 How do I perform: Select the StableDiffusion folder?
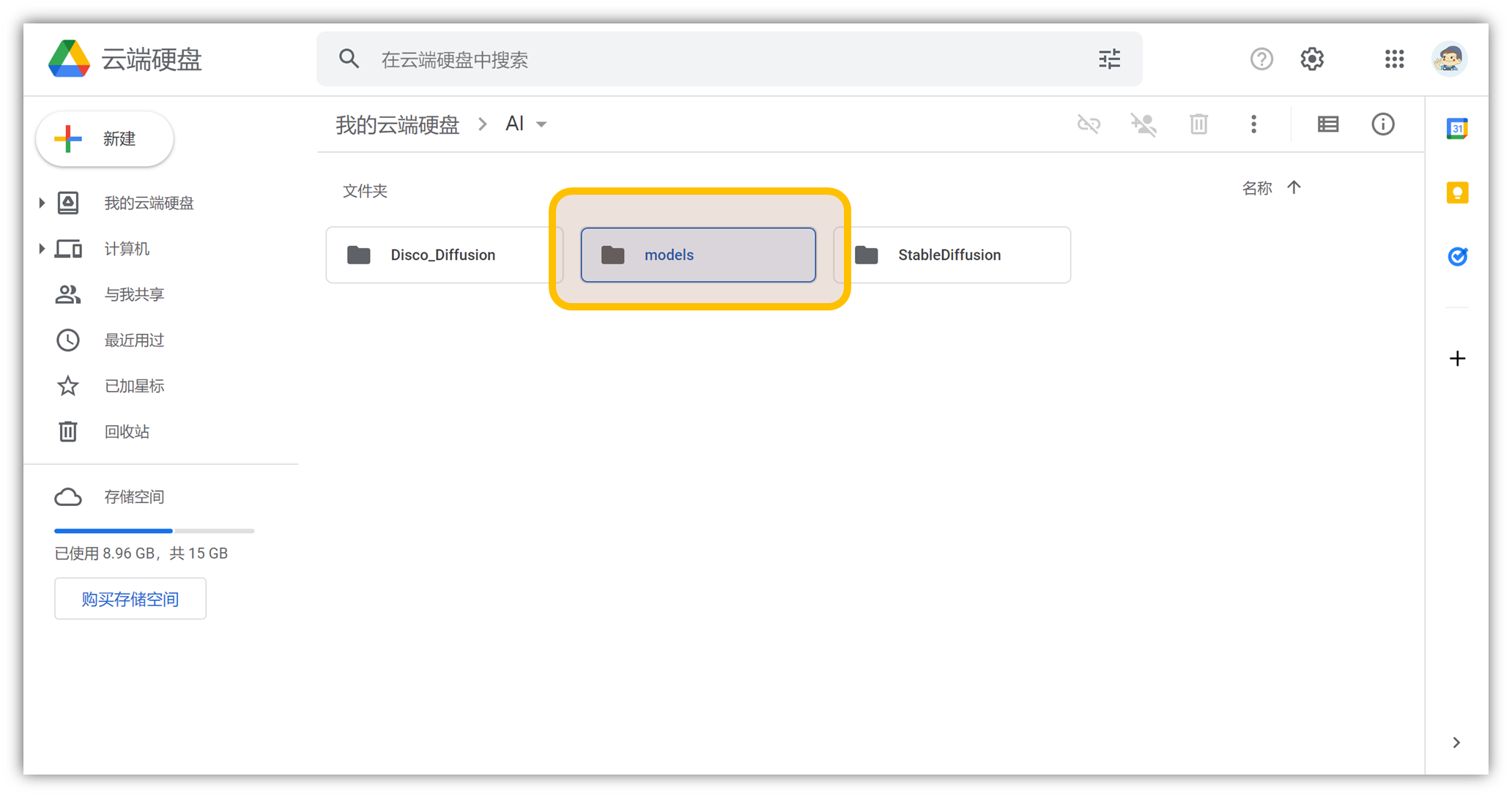coord(952,255)
